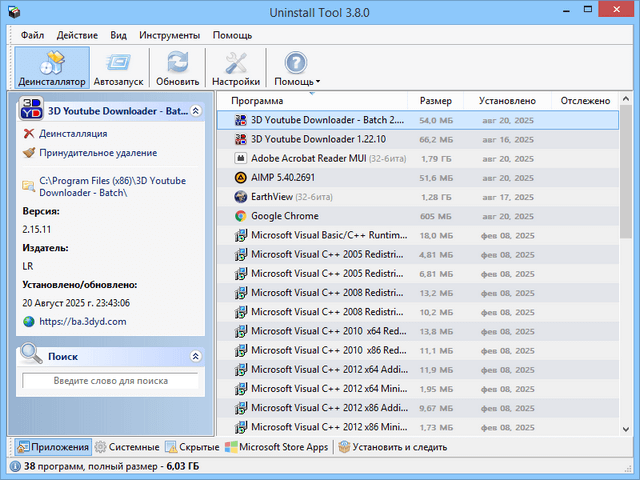This screenshot has height=480, width=640.
Task: Click the Uninstall Tool title bar icon
Action: point(14,12)
